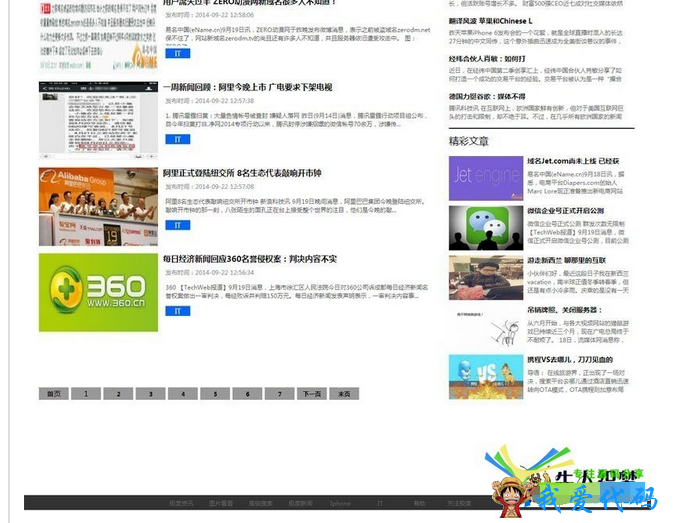Click publish time 2014-09-22 12:57:38
The width and height of the screenshot is (675, 523).
[x=210, y=100]
